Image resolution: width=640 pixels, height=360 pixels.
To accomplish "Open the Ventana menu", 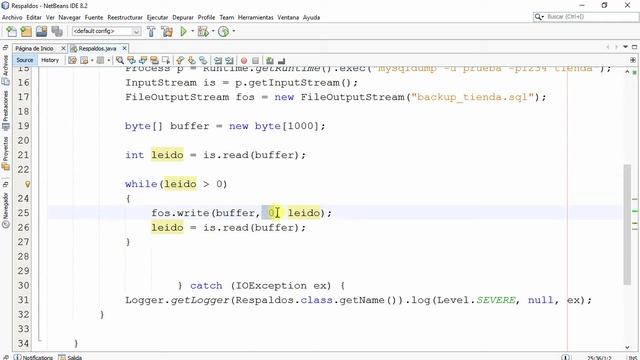I will 288,17.
